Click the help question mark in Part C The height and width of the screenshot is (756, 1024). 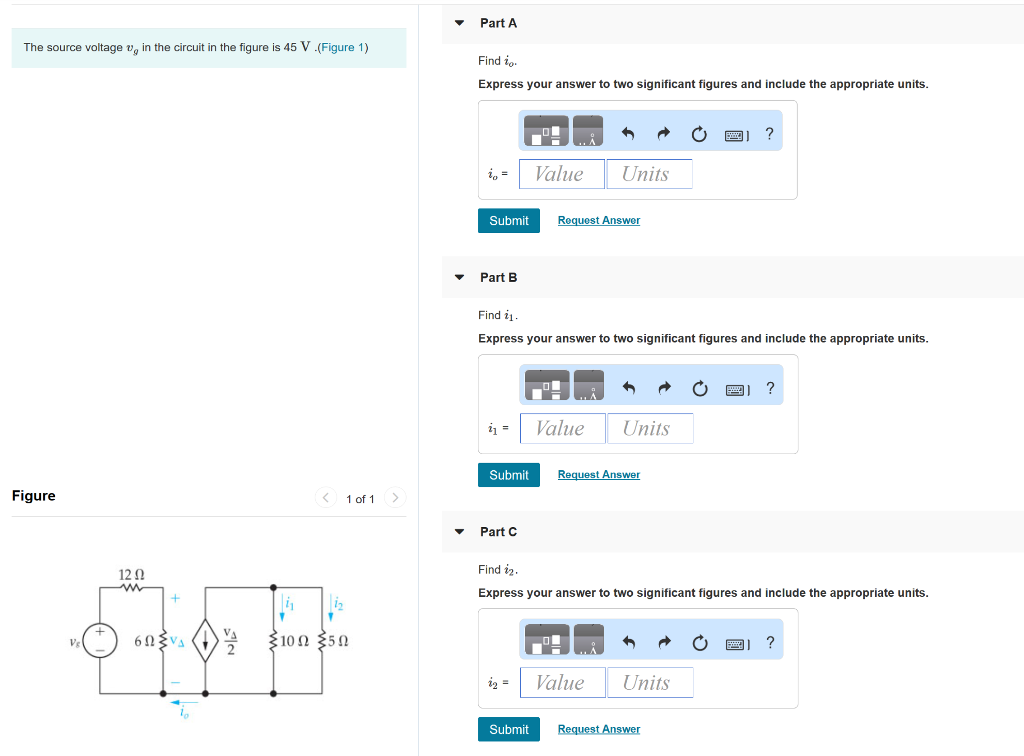click(768, 640)
